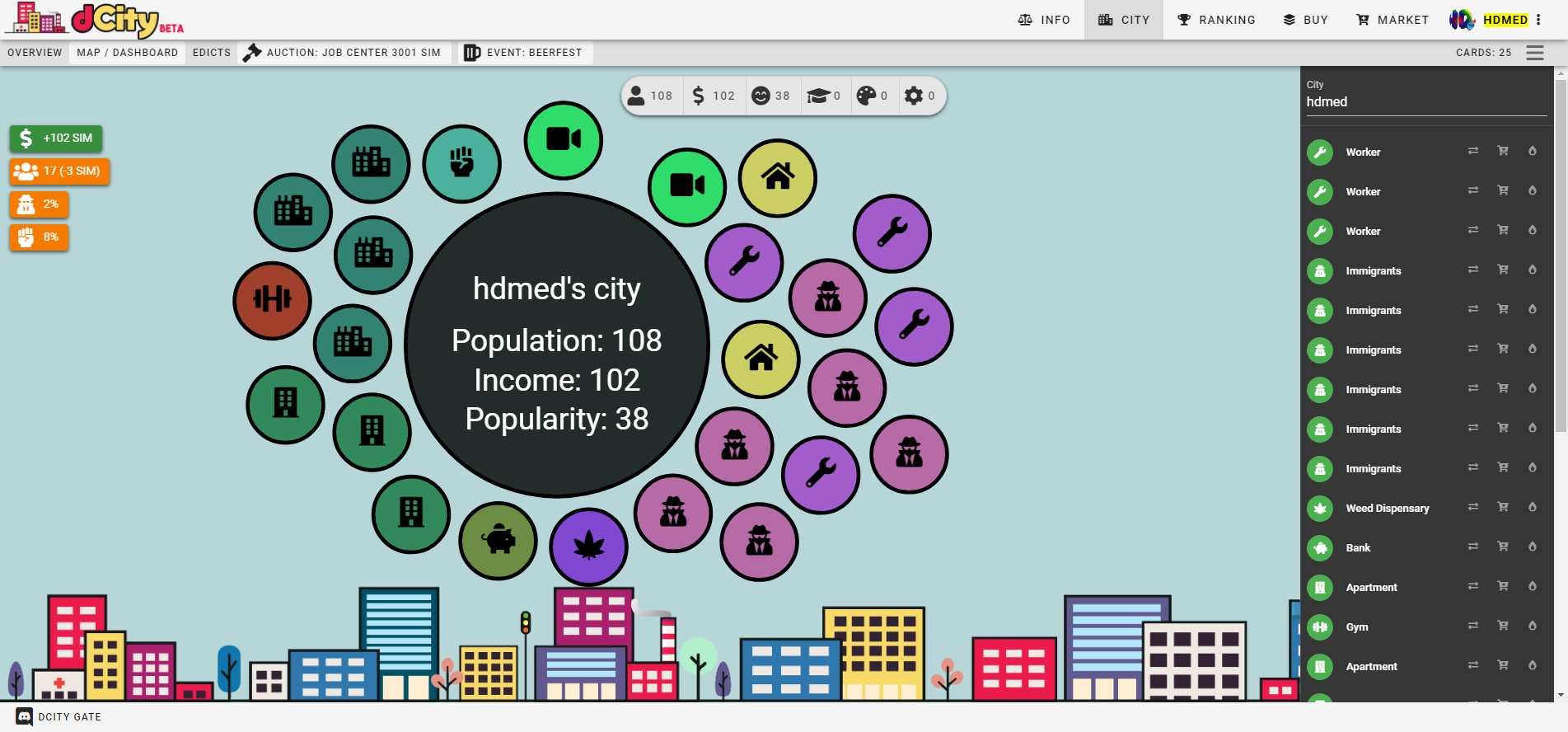Click the dCity logo
1568x732 pixels.
click(x=96, y=20)
